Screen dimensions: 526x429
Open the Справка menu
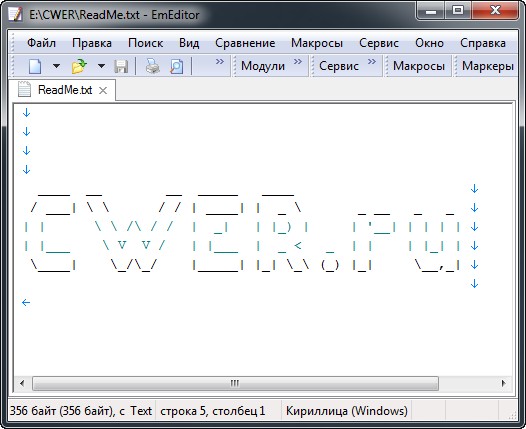point(483,43)
